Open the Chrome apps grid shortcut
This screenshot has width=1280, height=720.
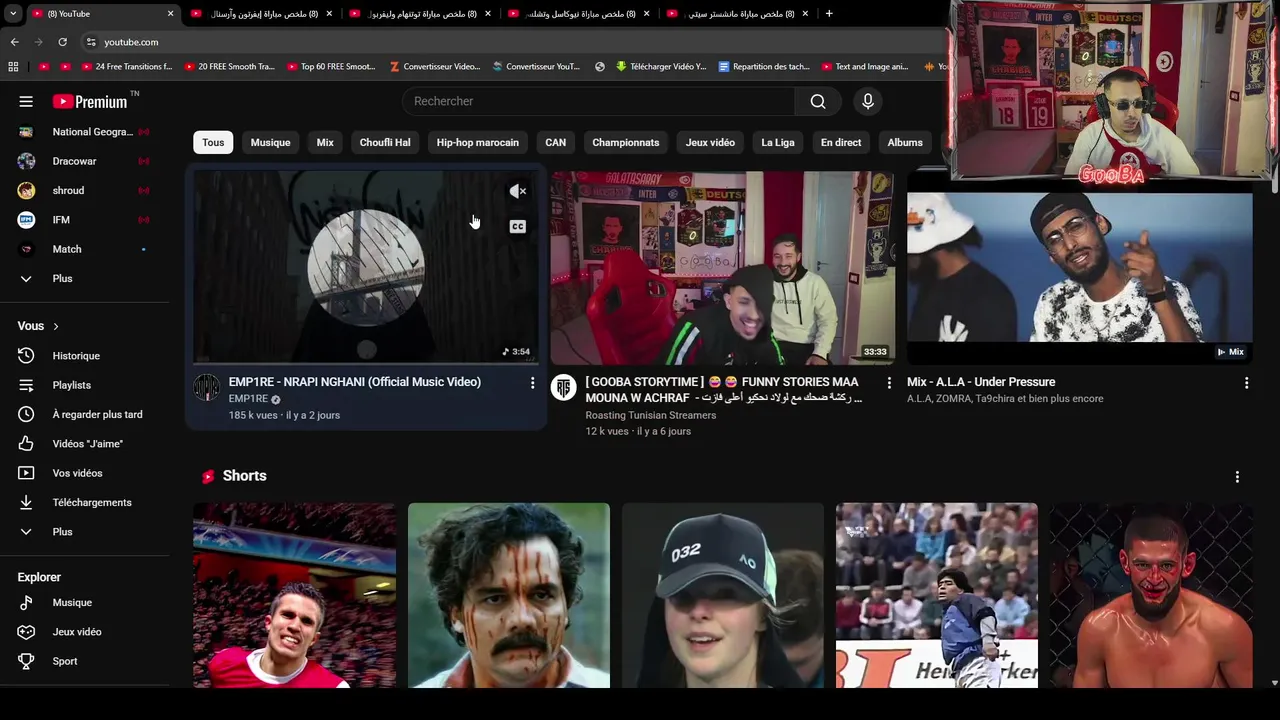[13, 67]
